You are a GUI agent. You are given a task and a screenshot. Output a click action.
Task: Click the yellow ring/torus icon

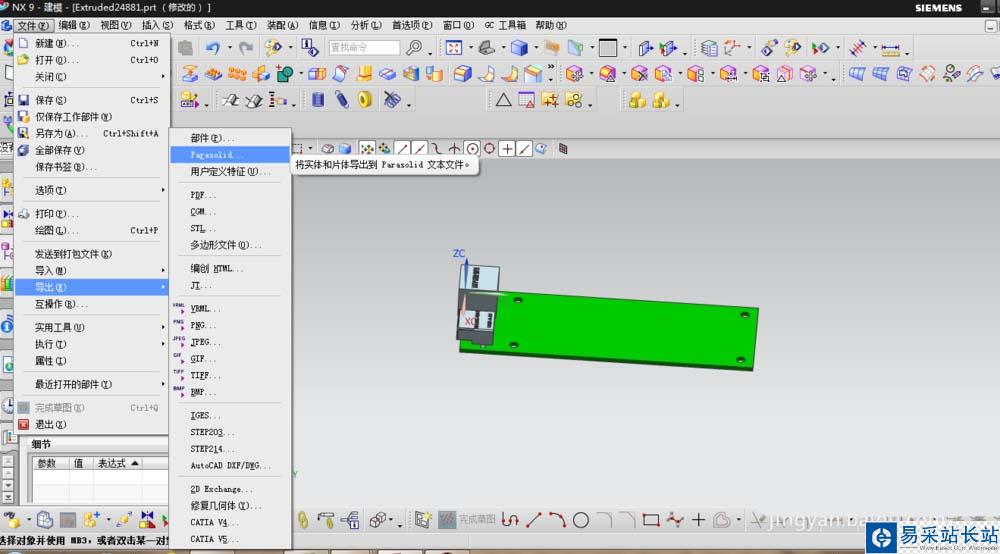[365, 100]
